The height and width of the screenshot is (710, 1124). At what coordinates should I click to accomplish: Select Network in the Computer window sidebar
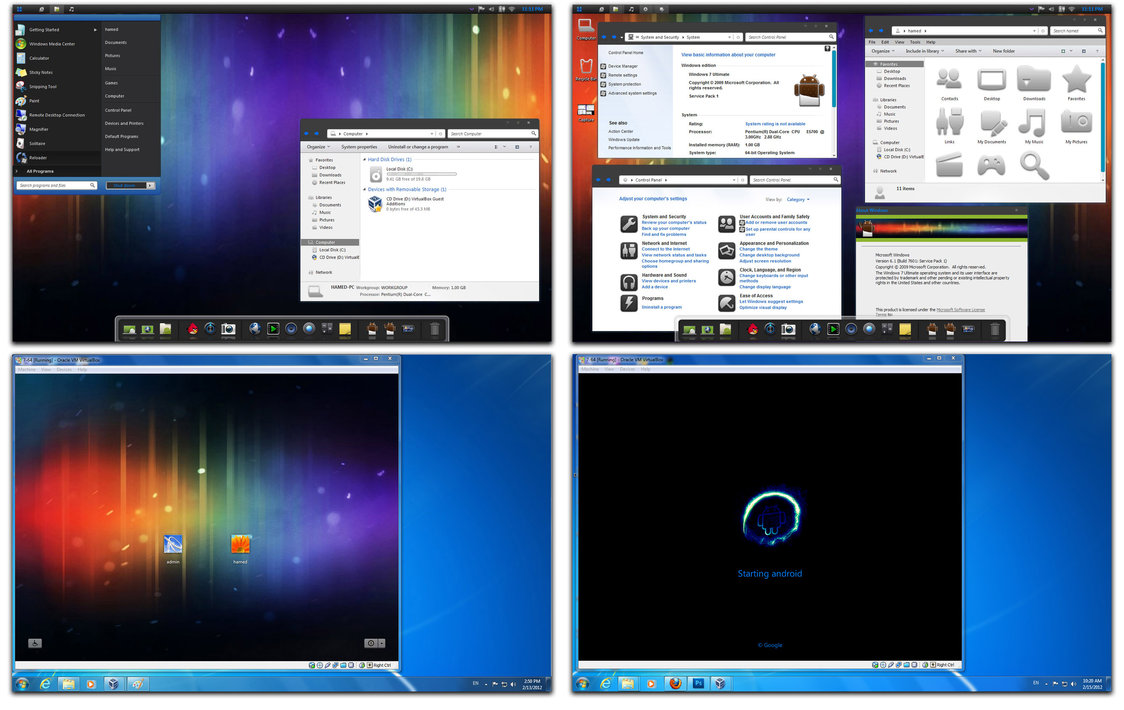point(321,273)
